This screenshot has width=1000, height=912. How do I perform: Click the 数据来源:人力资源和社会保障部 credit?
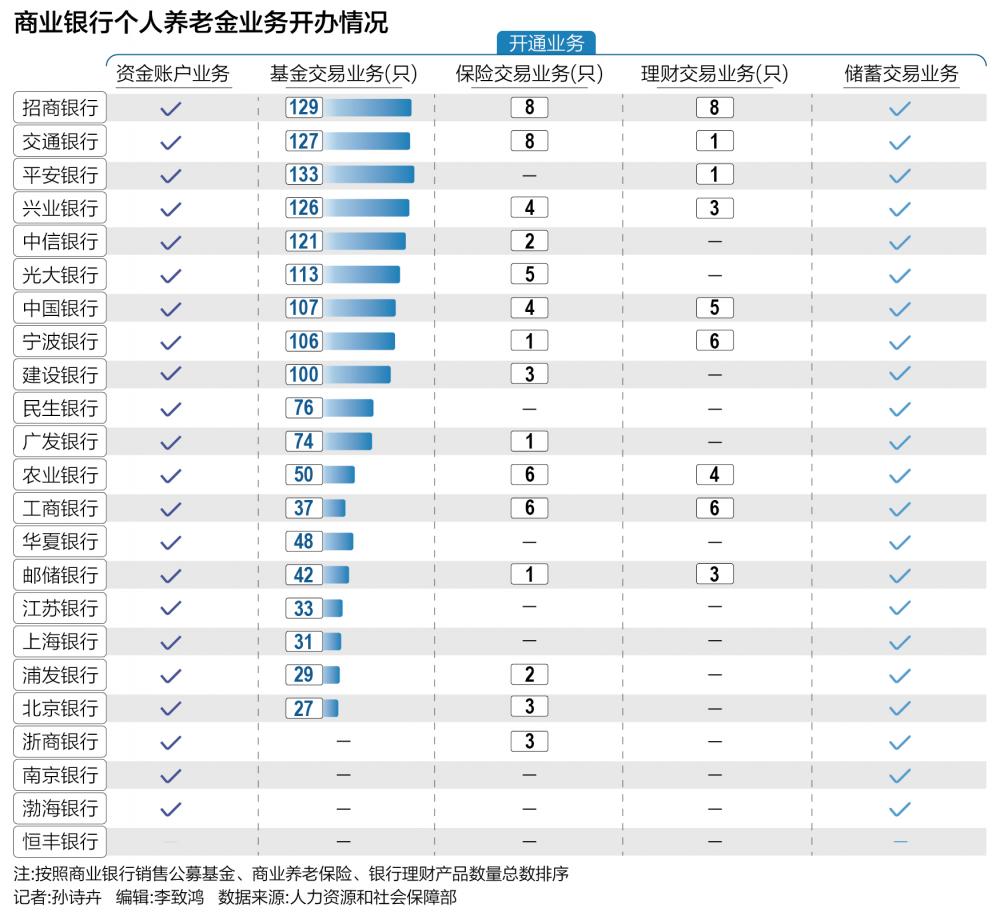tap(337, 897)
